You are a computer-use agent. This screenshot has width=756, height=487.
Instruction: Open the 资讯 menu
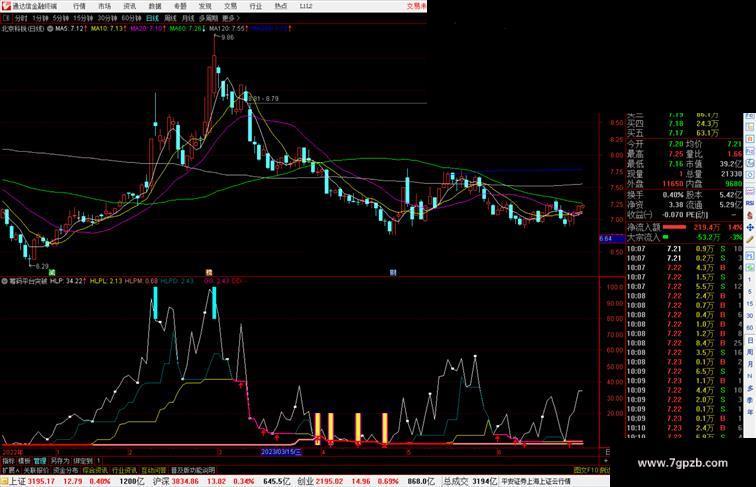pyautogui.click(x=130, y=6)
